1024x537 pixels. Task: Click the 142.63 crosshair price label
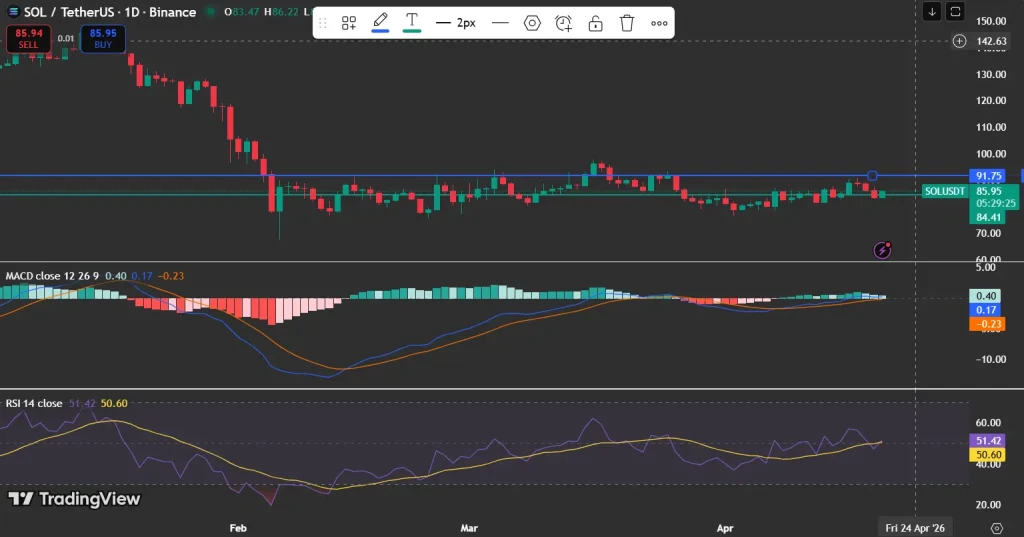tap(991, 41)
